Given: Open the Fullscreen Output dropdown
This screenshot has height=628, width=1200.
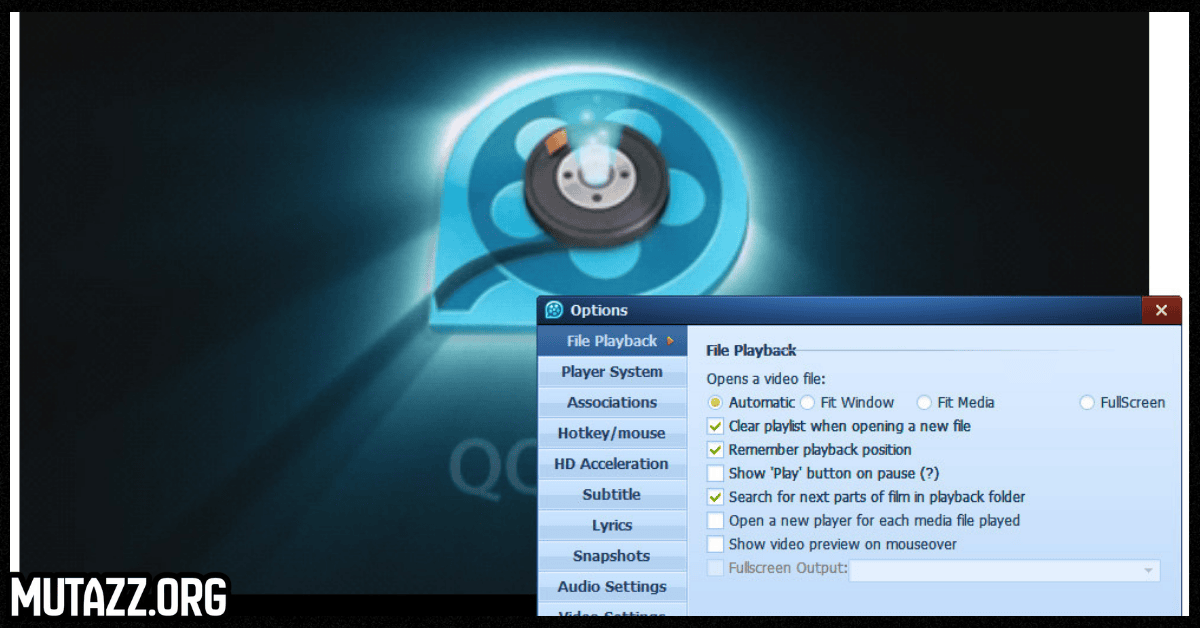Looking at the screenshot, I should point(1148,570).
